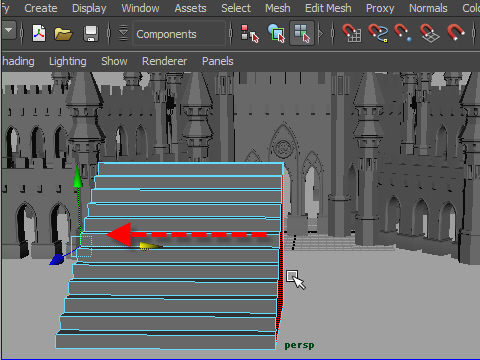Image resolution: width=480 pixels, height=360 pixels.
Task: Open the Mesh menu
Action: (x=278, y=8)
